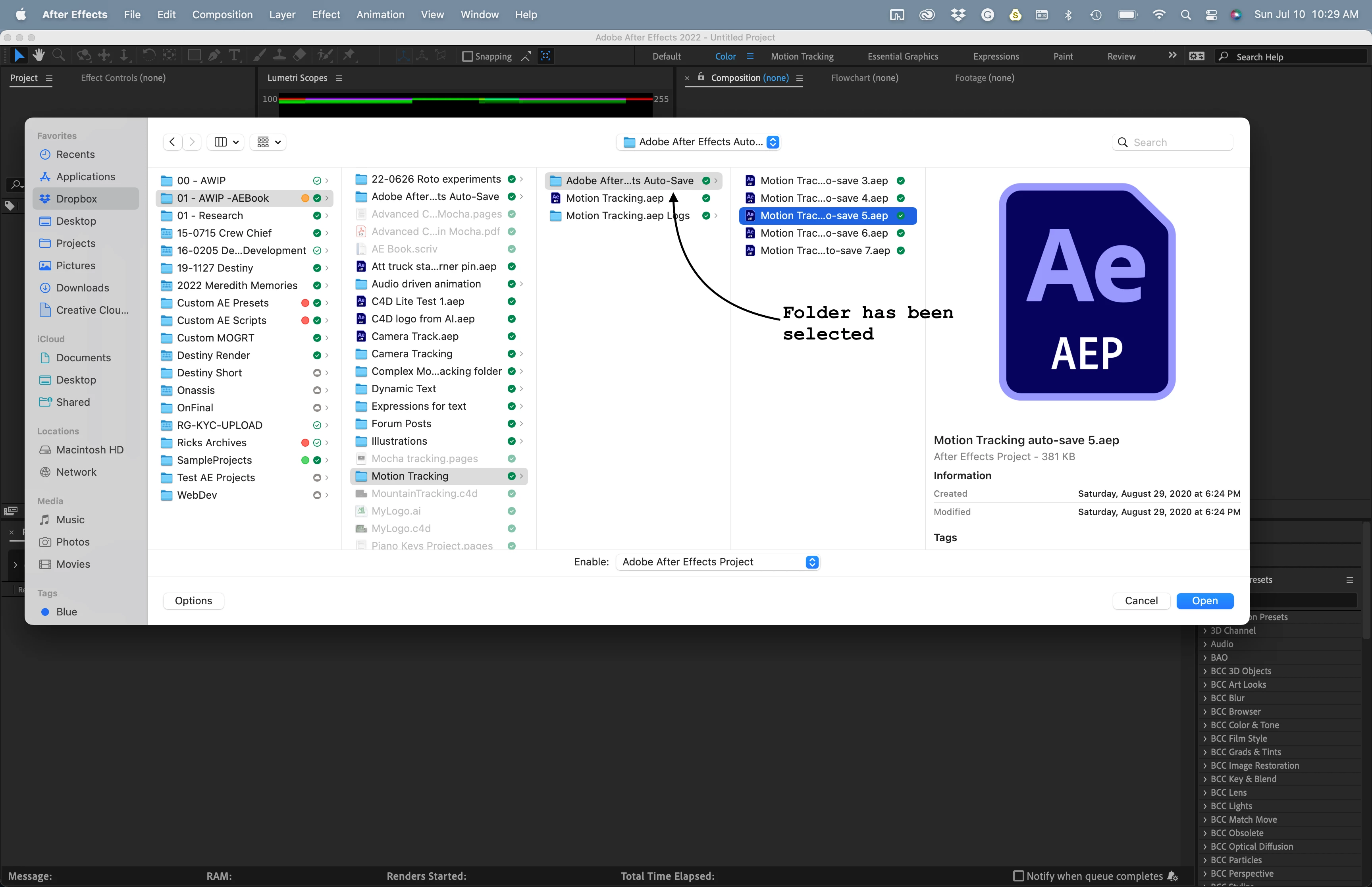Select the Puppet Pin tool
Viewport: 1372px width, 887px height.
click(x=349, y=55)
